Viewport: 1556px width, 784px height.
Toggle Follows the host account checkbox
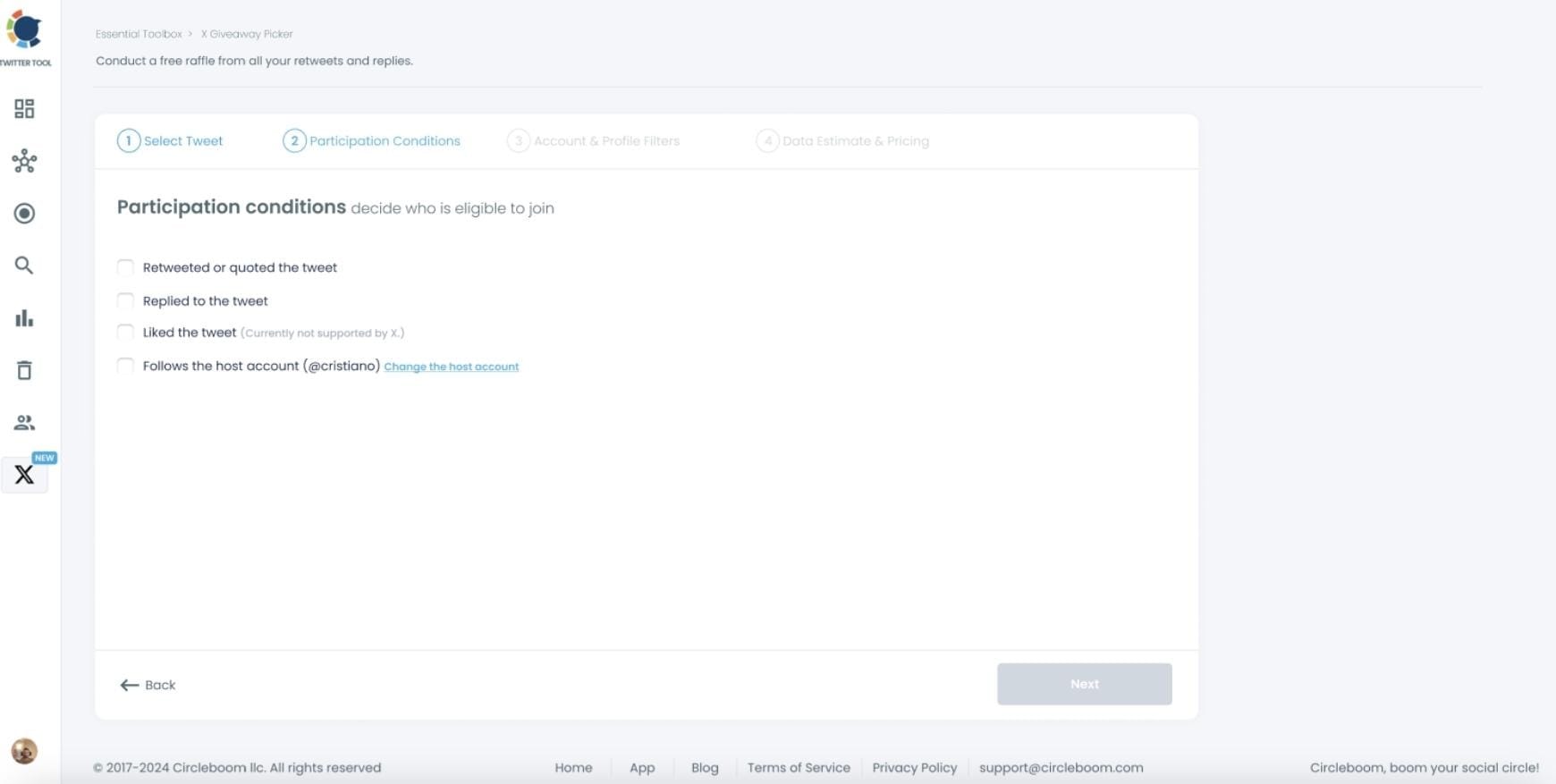coord(125,366)
